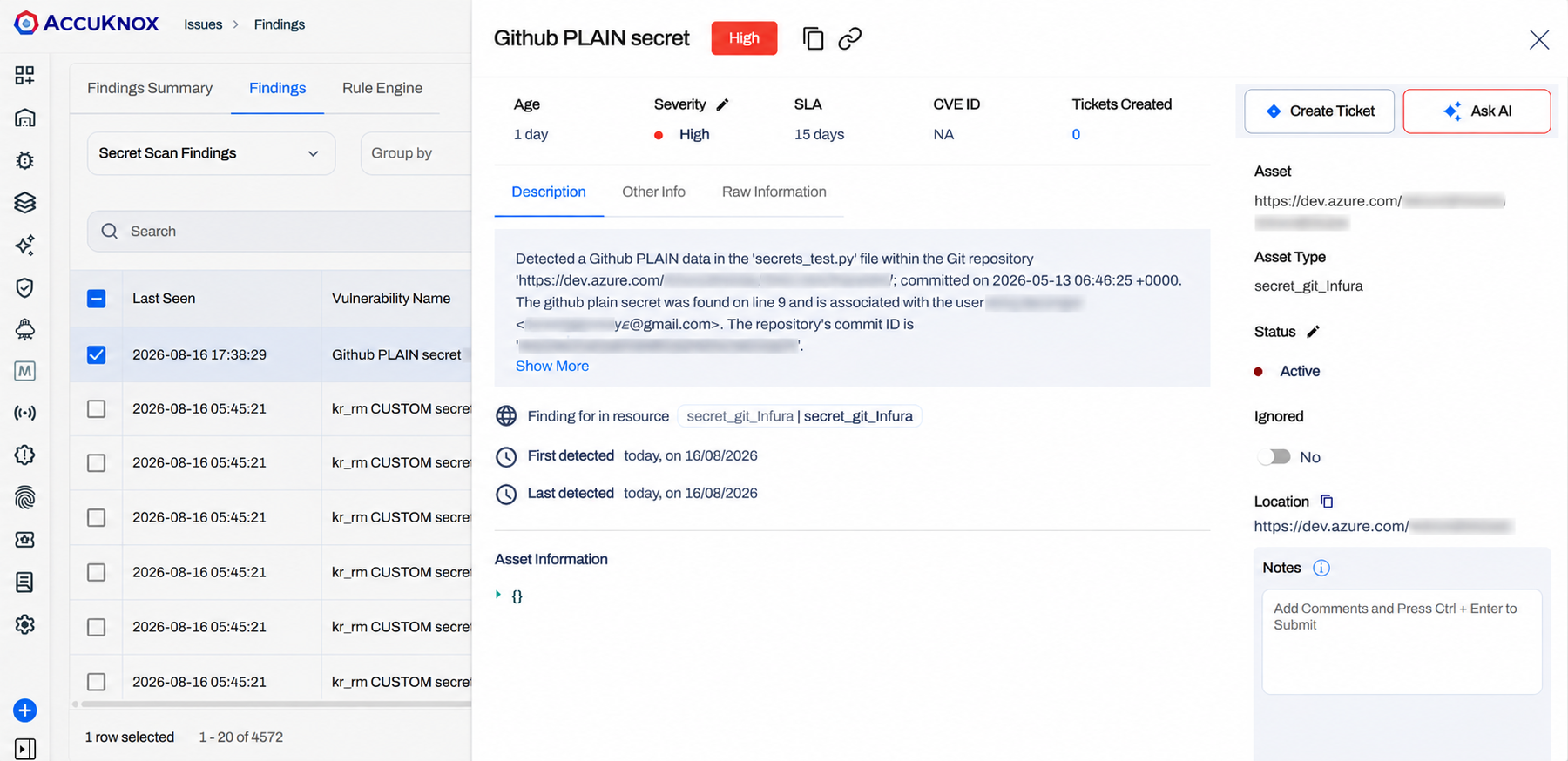The image size is (1568, 761).
Task: Check the third kr_rm CUSTOM secret row checkbox
Action: (x=97, y=517)
